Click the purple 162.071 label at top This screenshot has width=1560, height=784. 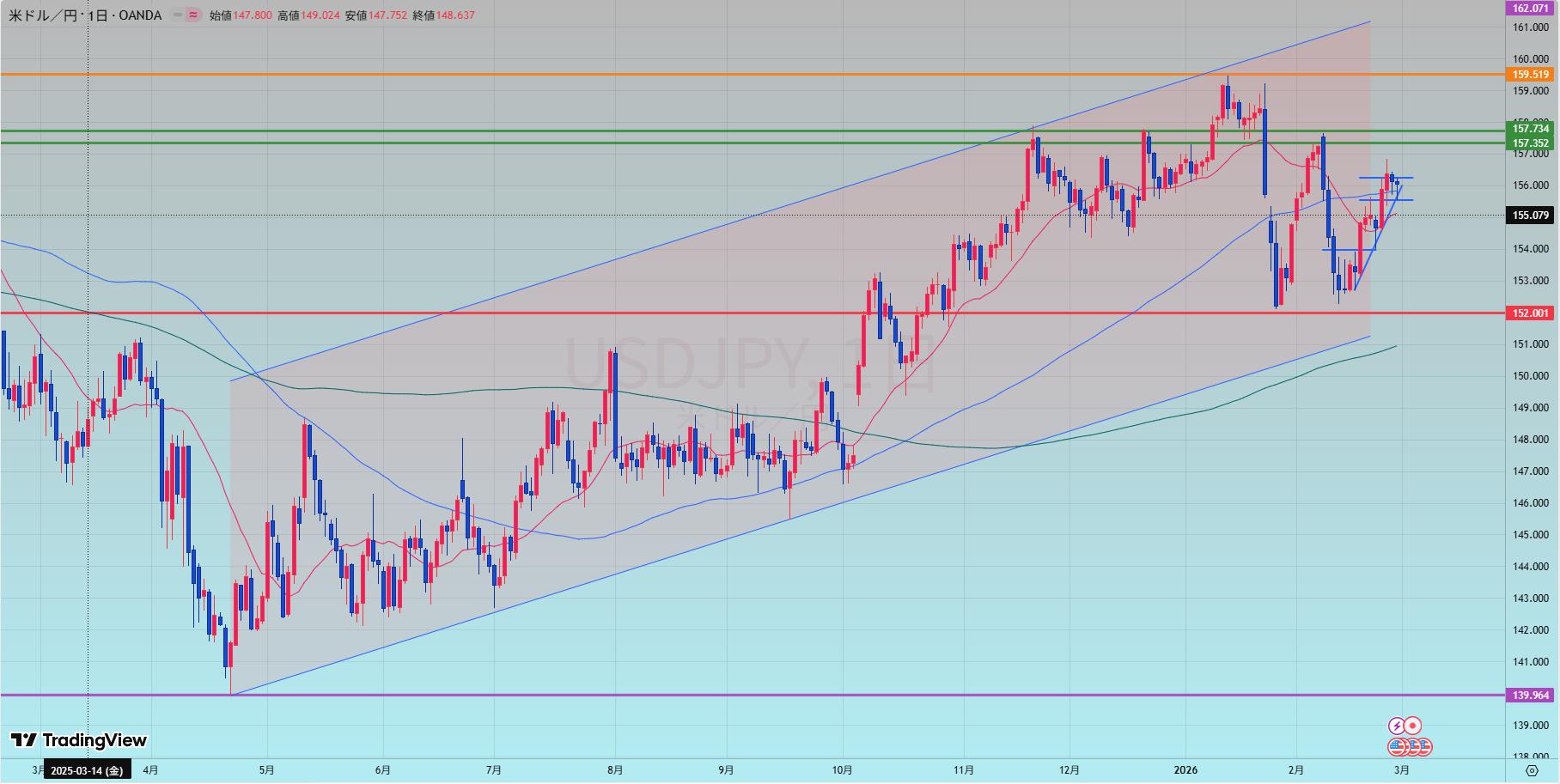tap(1530, 8)
